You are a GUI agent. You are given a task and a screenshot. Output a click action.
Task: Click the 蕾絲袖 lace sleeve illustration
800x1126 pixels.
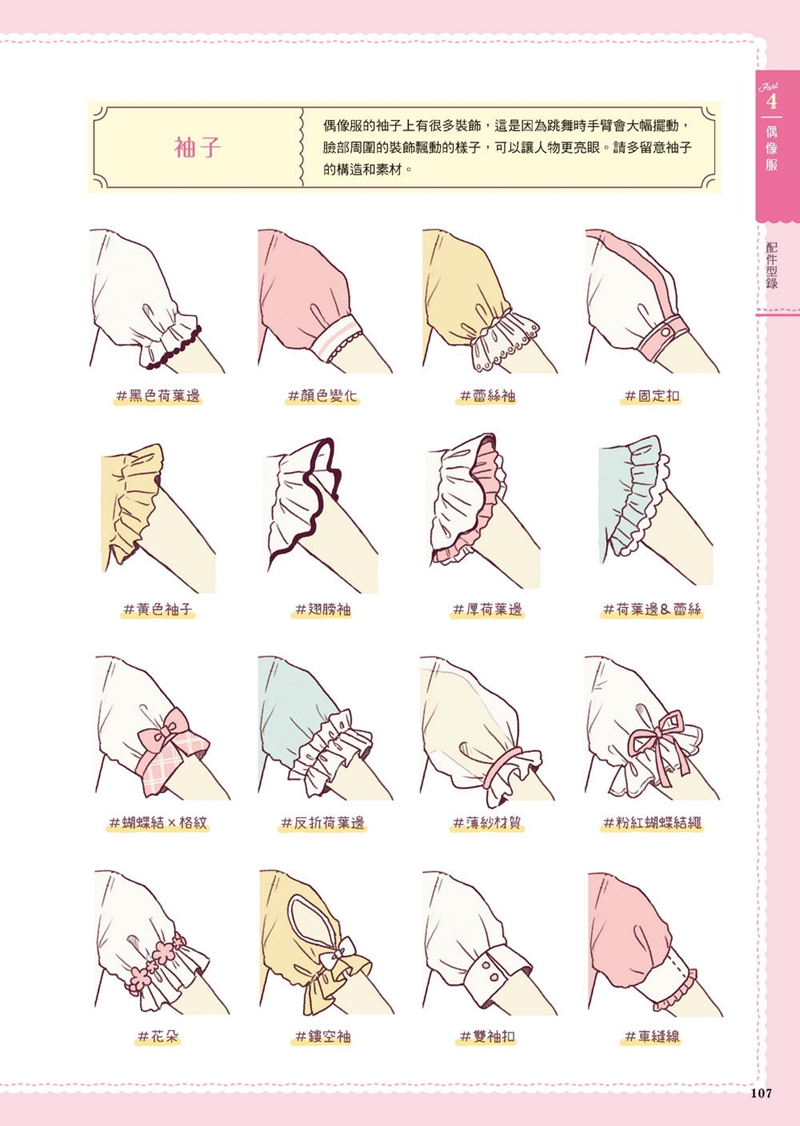(x=490, y=301)
